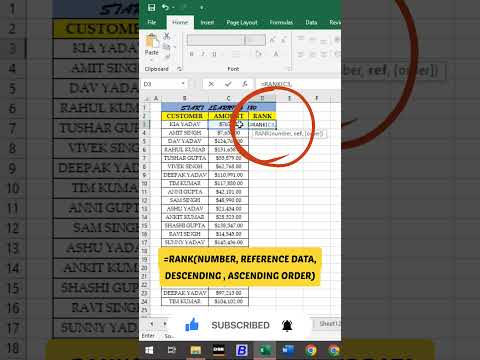Image resolution: width=480 pixels, height=360 pixels.
Task: Open the Borders button in Font group
Action: pos(236,54)
